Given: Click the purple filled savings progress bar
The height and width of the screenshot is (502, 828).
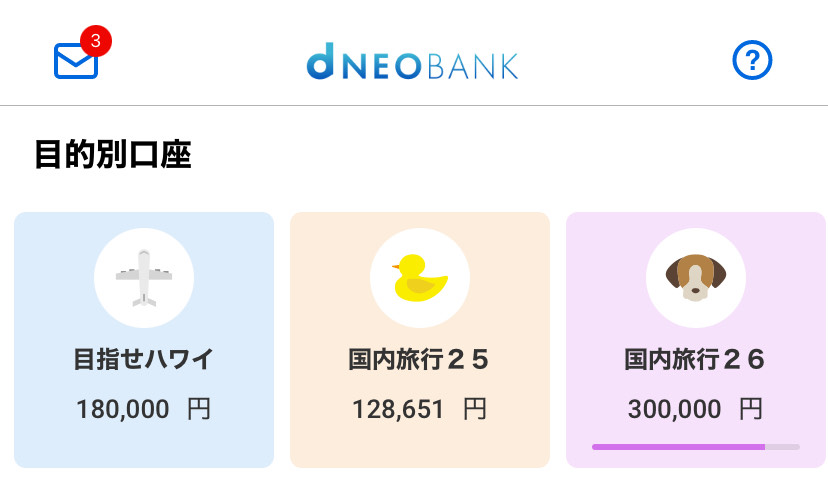Looking at the screenshot, I should (678, 446).
